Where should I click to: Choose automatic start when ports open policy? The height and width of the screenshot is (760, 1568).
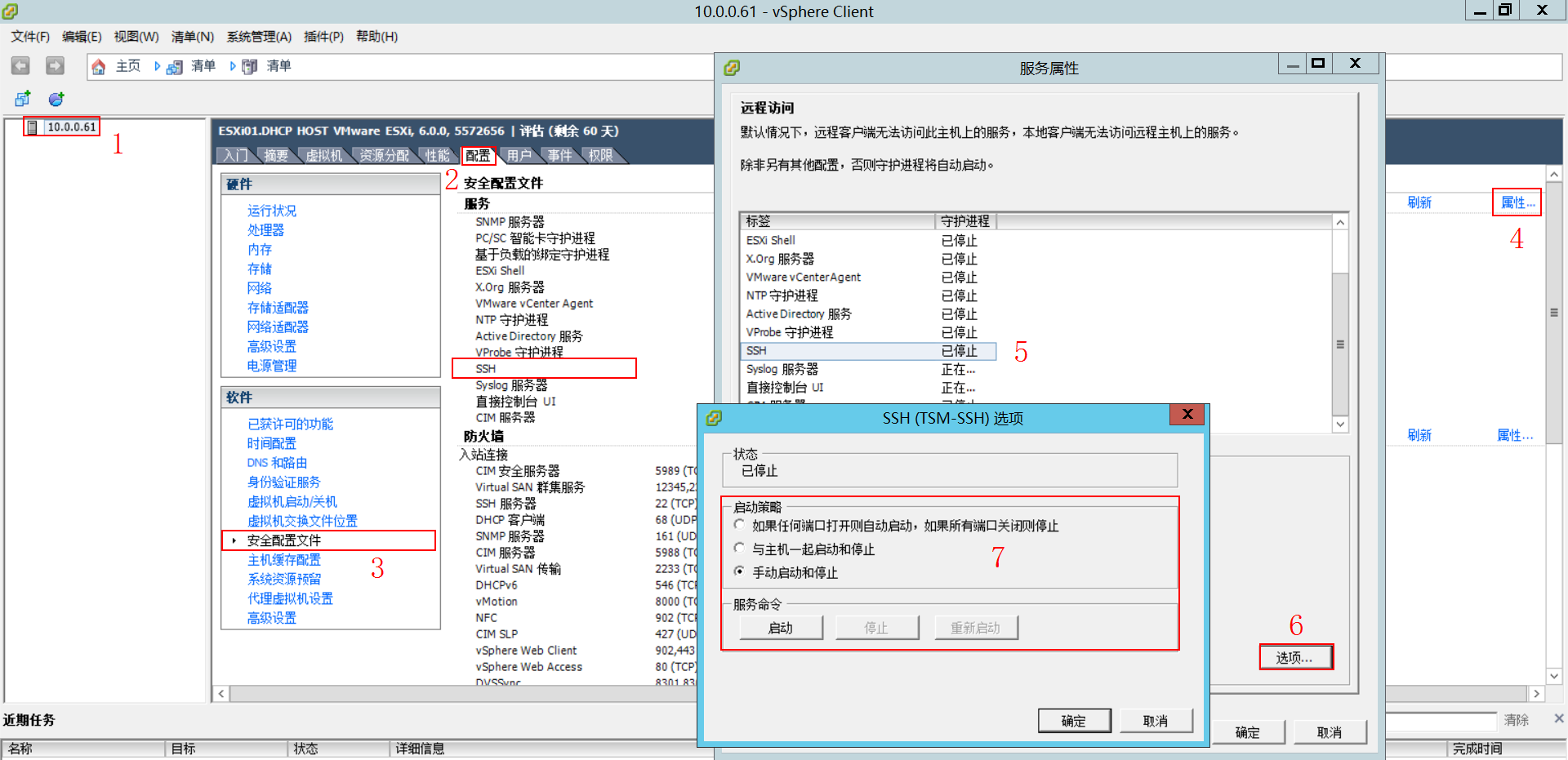[x=739, y=526]
